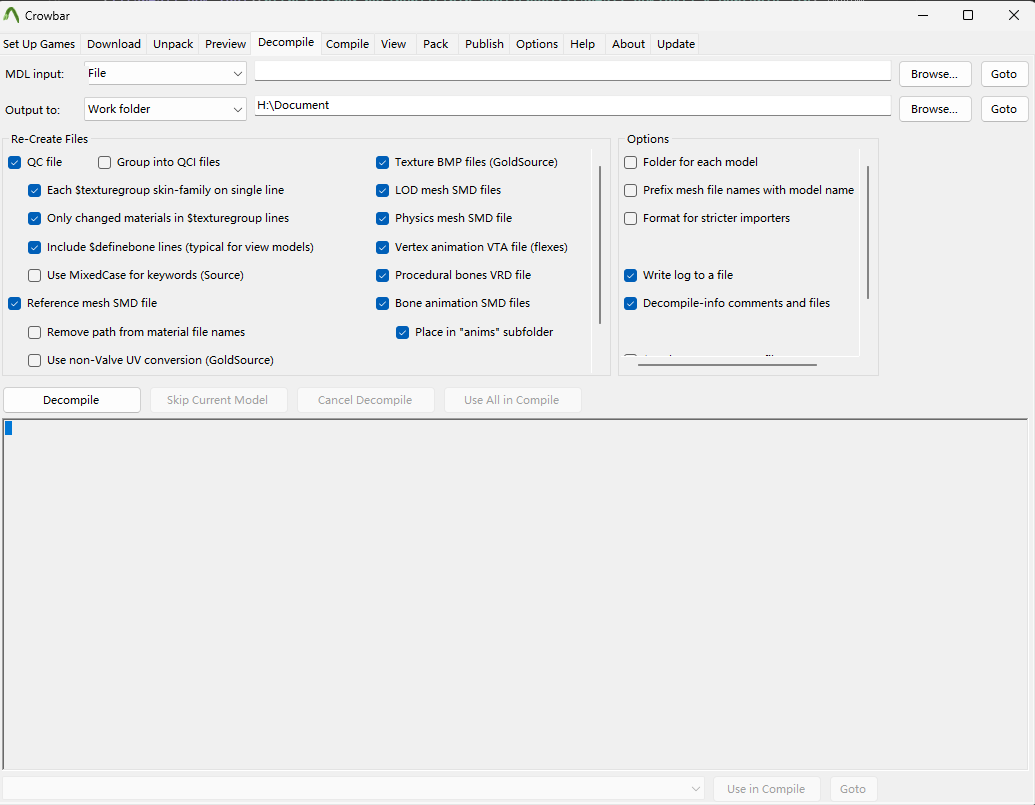
Task: Click Goto button for Output to path
Action: [x=1003, y=109]
